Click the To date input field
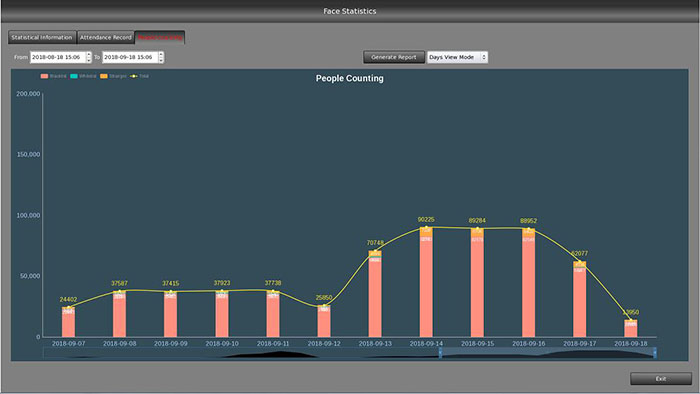Image resolution: width=700 pixels, height=394 pixels. 130,57
